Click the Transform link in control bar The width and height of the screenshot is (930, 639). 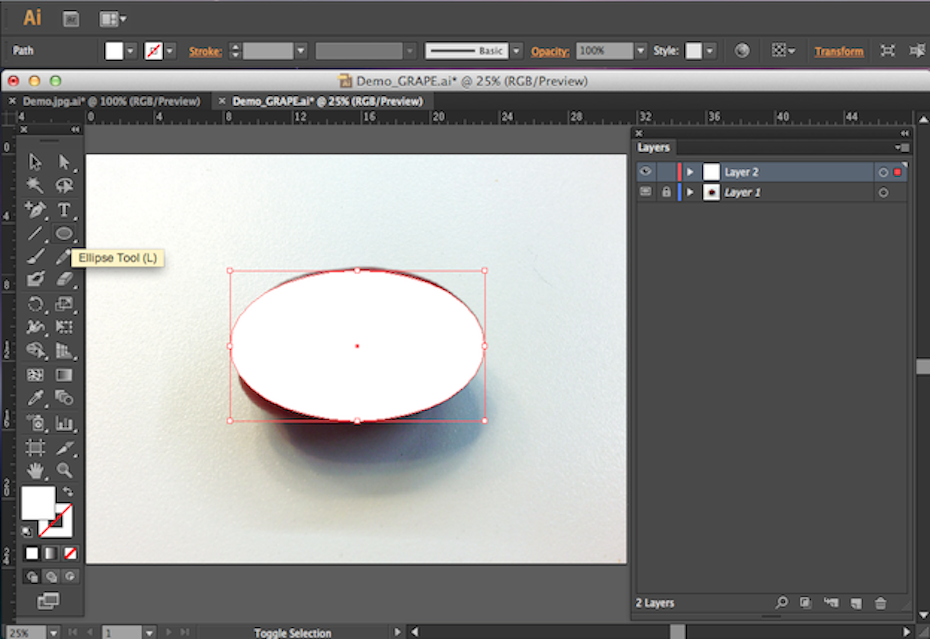pos(838,51)
